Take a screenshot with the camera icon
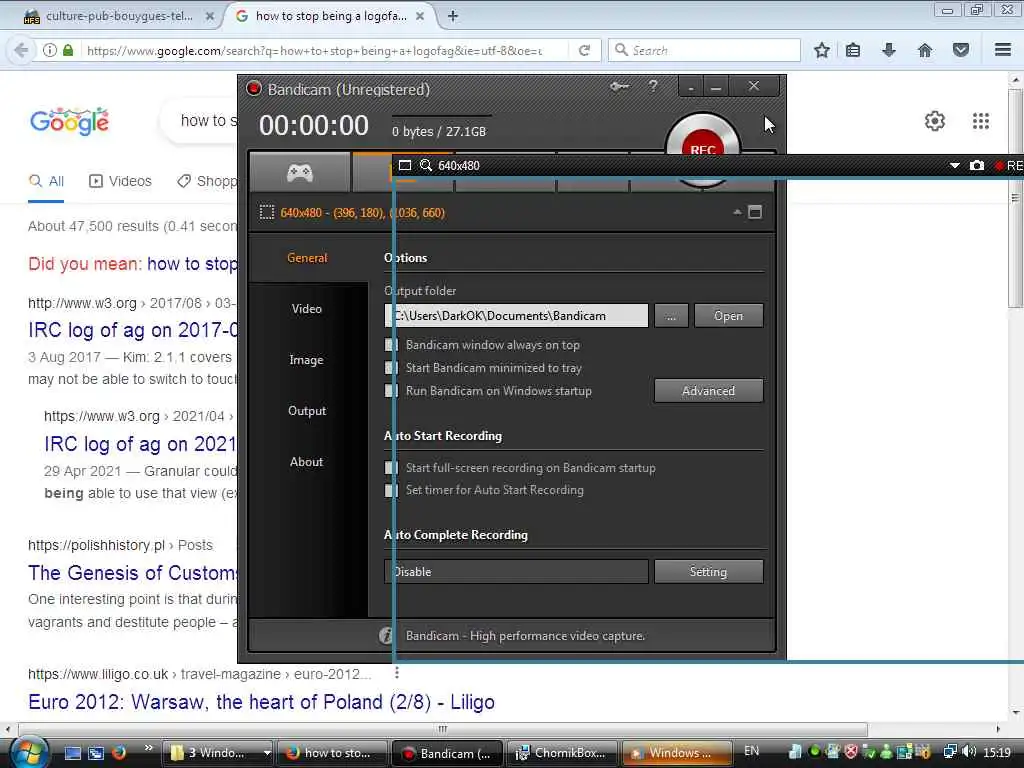Screen dimensions: 1024x768 click(976, 166)
